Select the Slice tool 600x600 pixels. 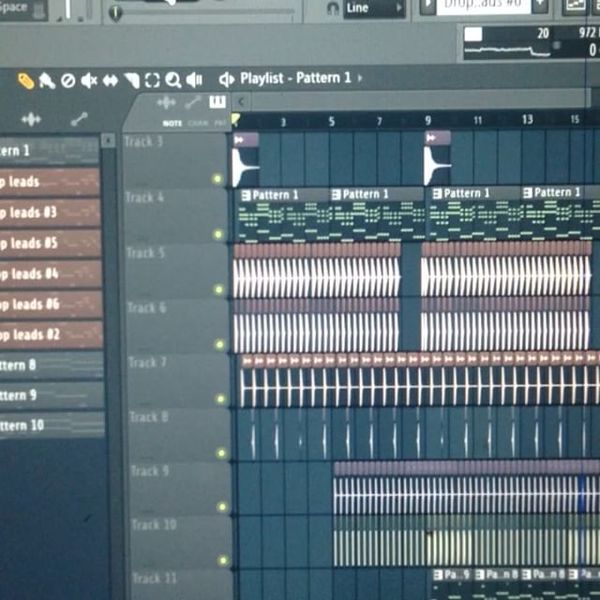(x=132, y=81)
